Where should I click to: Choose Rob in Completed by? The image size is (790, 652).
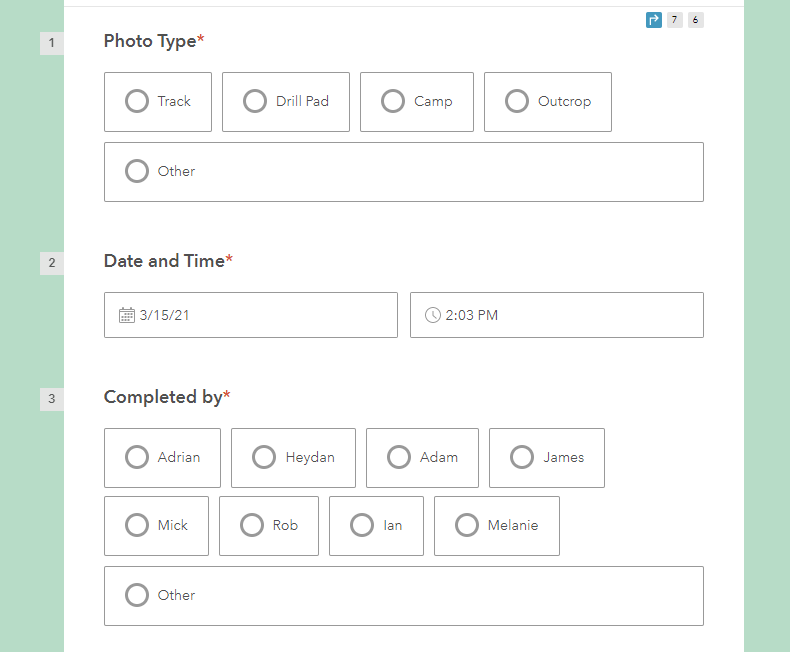click(269, 526)
